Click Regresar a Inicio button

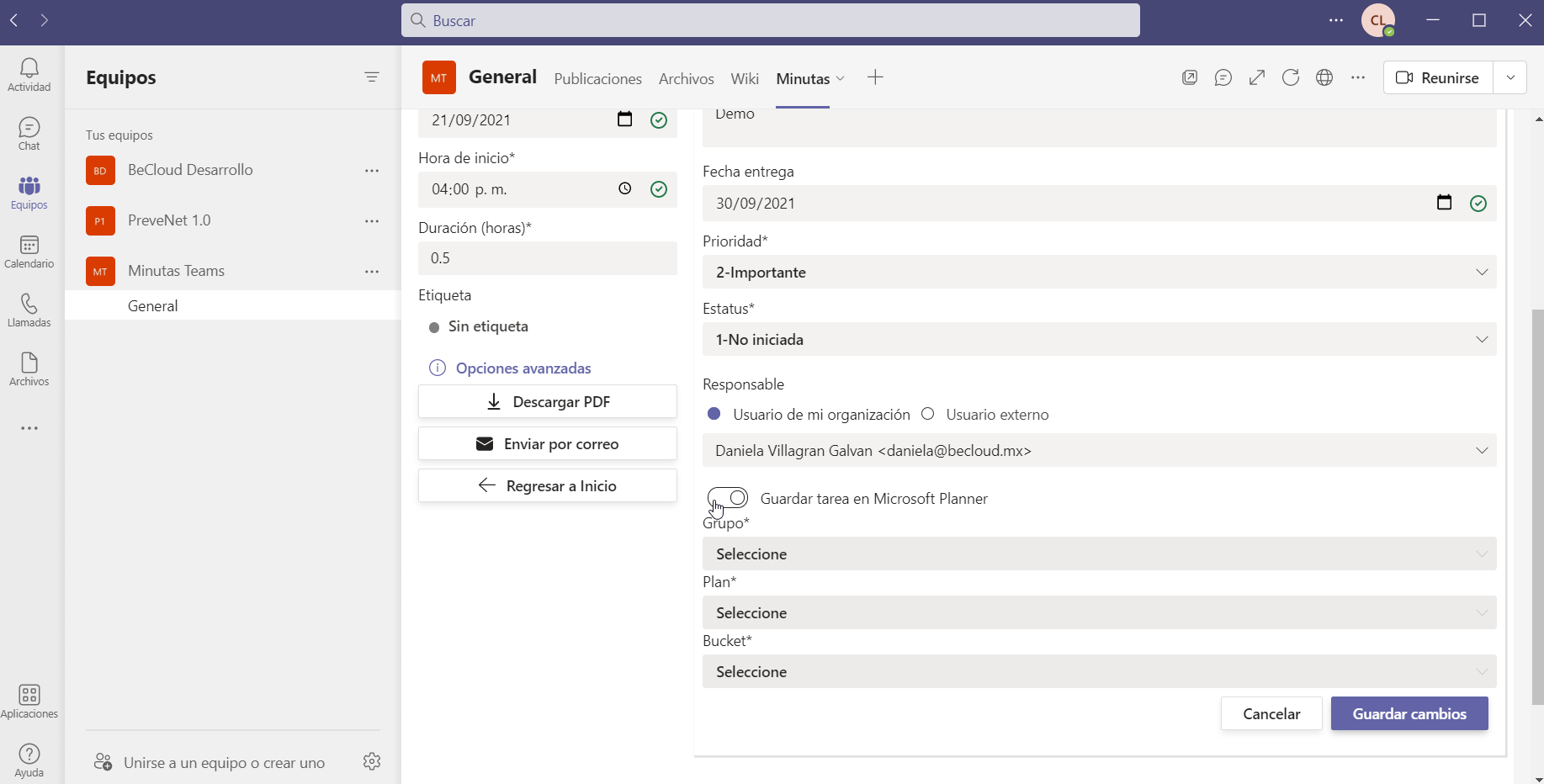click(x=548, y=485)
